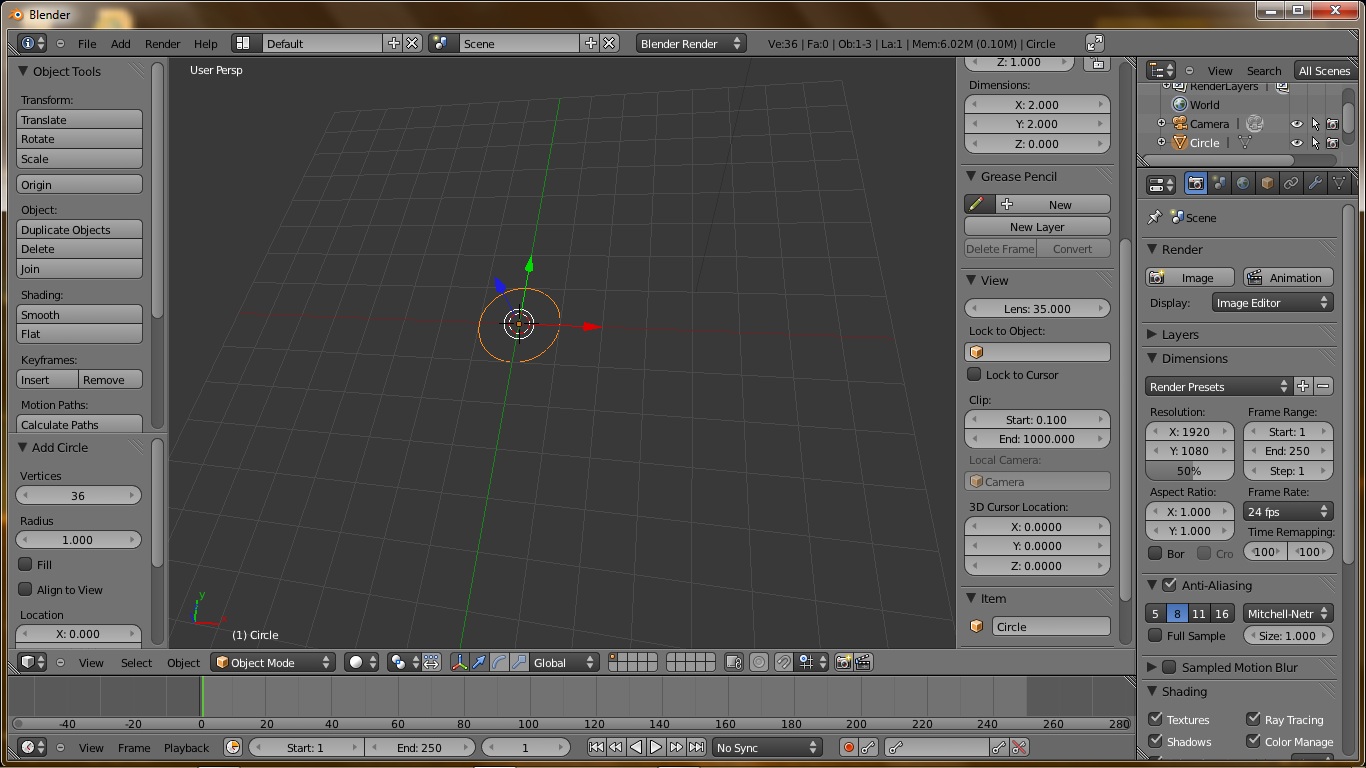Play the animation in reverse
1366x768 pixels.
point(636,747)
